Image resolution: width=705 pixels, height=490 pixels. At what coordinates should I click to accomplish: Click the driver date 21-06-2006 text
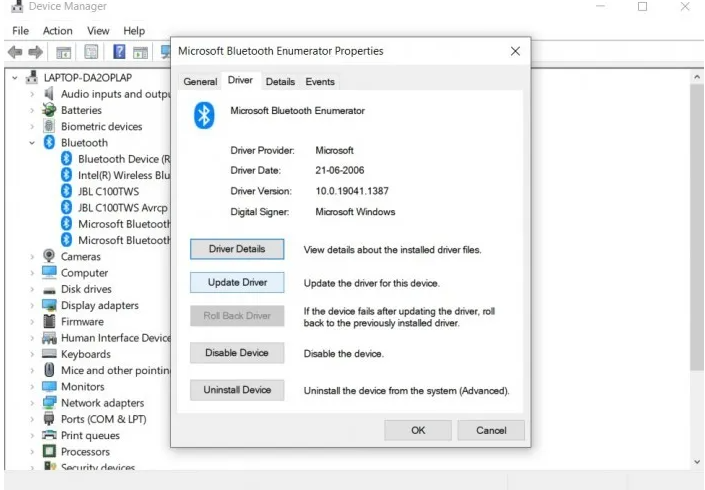(339, 170)
